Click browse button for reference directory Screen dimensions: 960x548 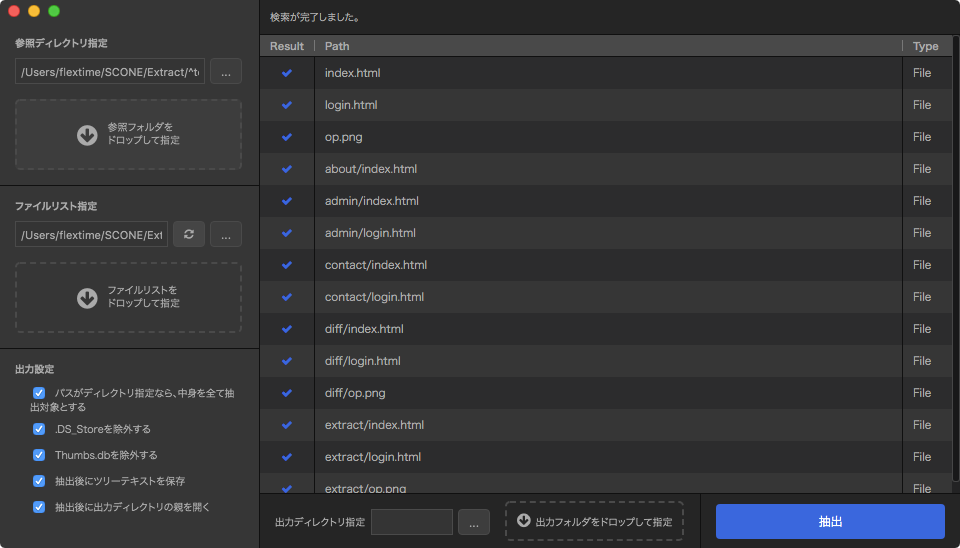(225, 71)
